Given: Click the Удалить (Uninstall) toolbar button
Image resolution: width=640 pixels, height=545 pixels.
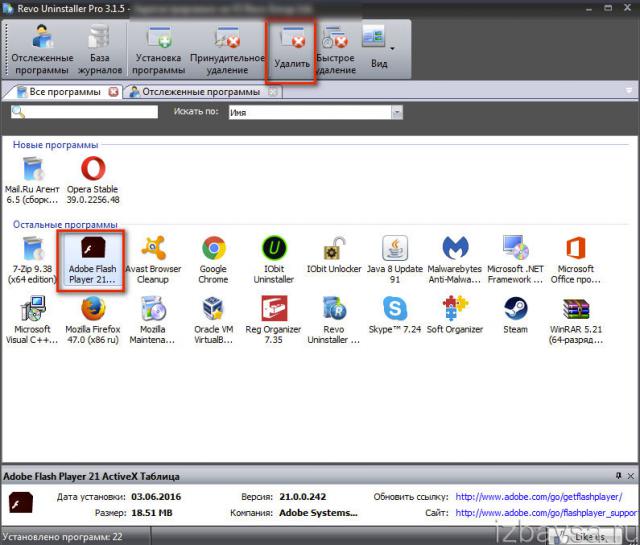Looking at the screenshot, I should 292,49.
